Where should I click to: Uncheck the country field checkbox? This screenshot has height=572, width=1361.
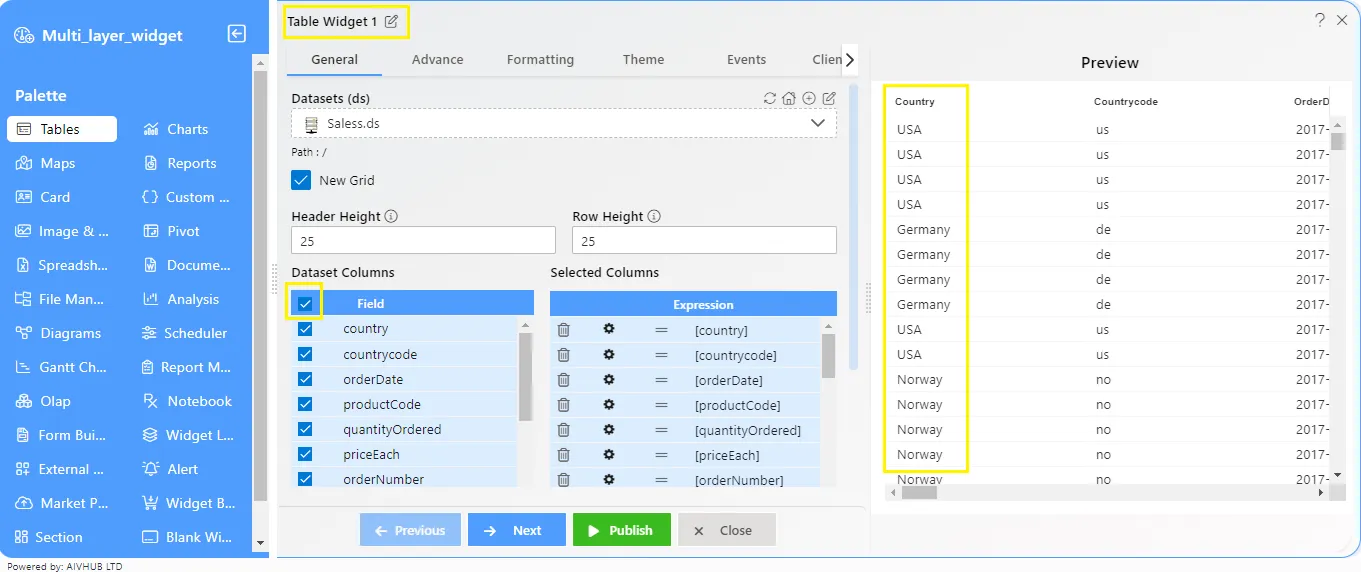coord(305,329)
